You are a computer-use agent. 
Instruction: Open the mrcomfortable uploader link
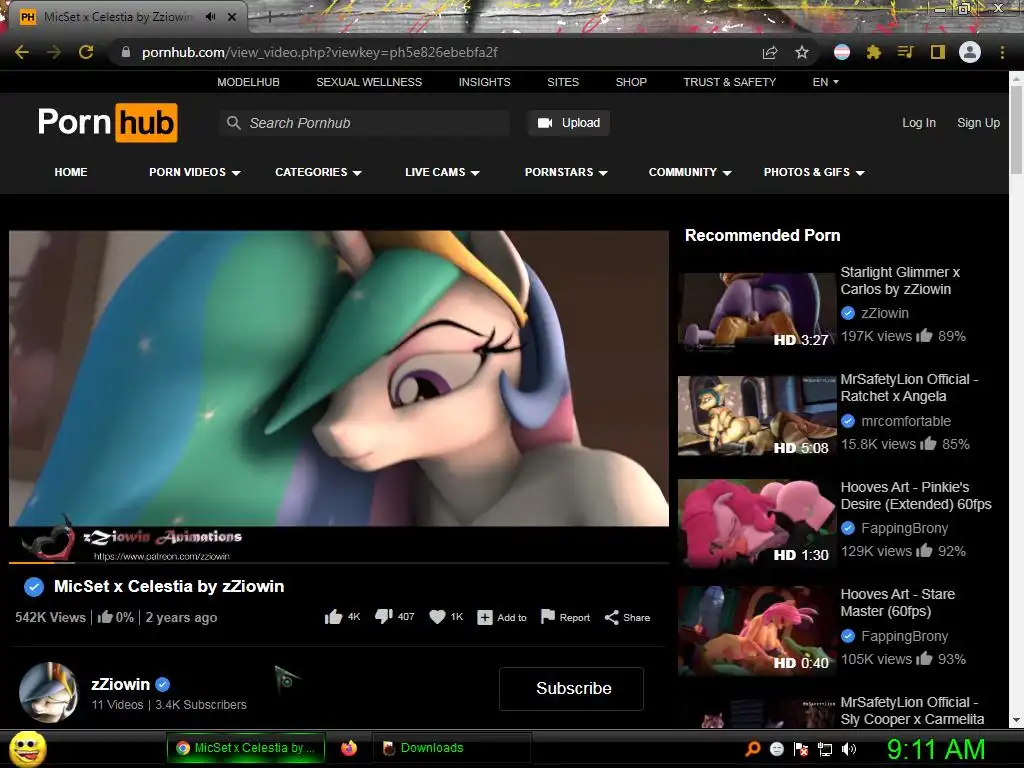(906, 421)
